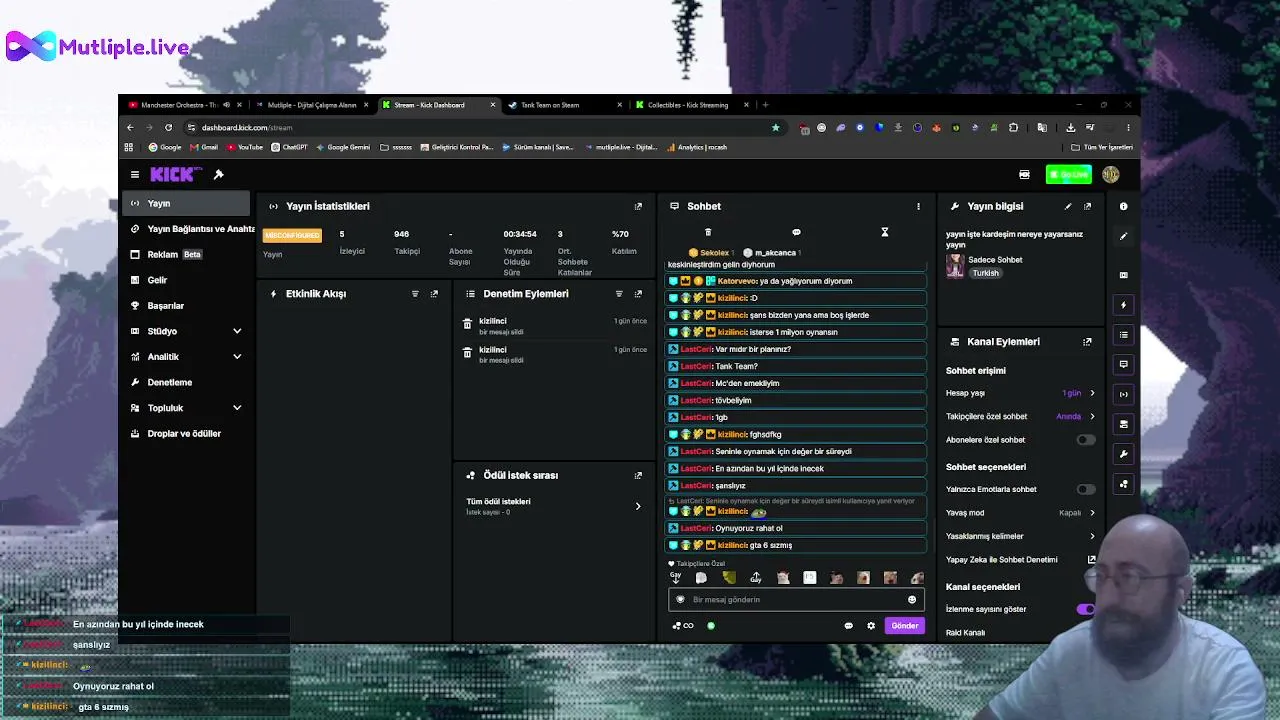
Task: Open Gelir sidebar item
Action: point(186,280)
